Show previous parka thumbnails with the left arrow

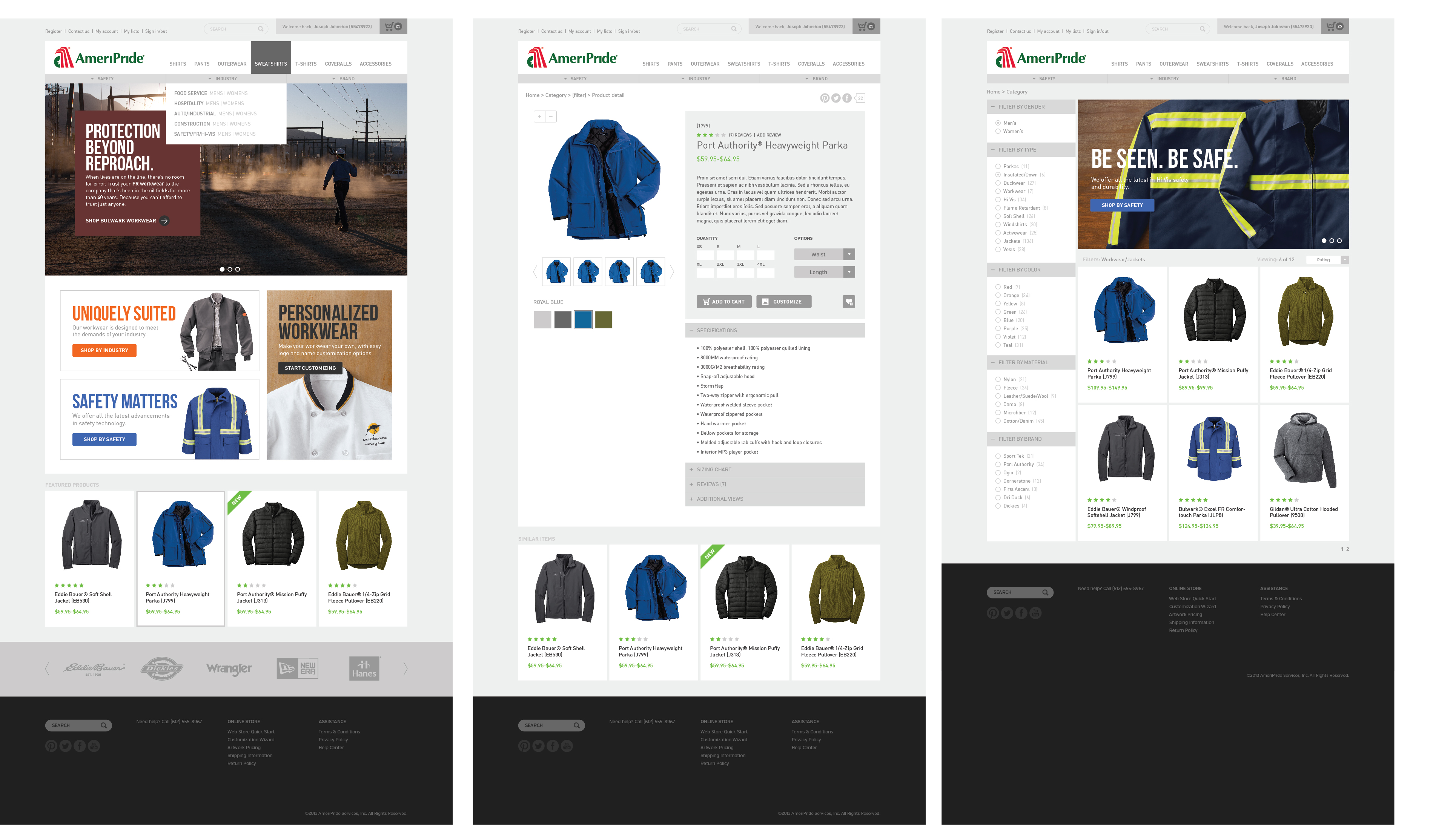coord(535,271)
